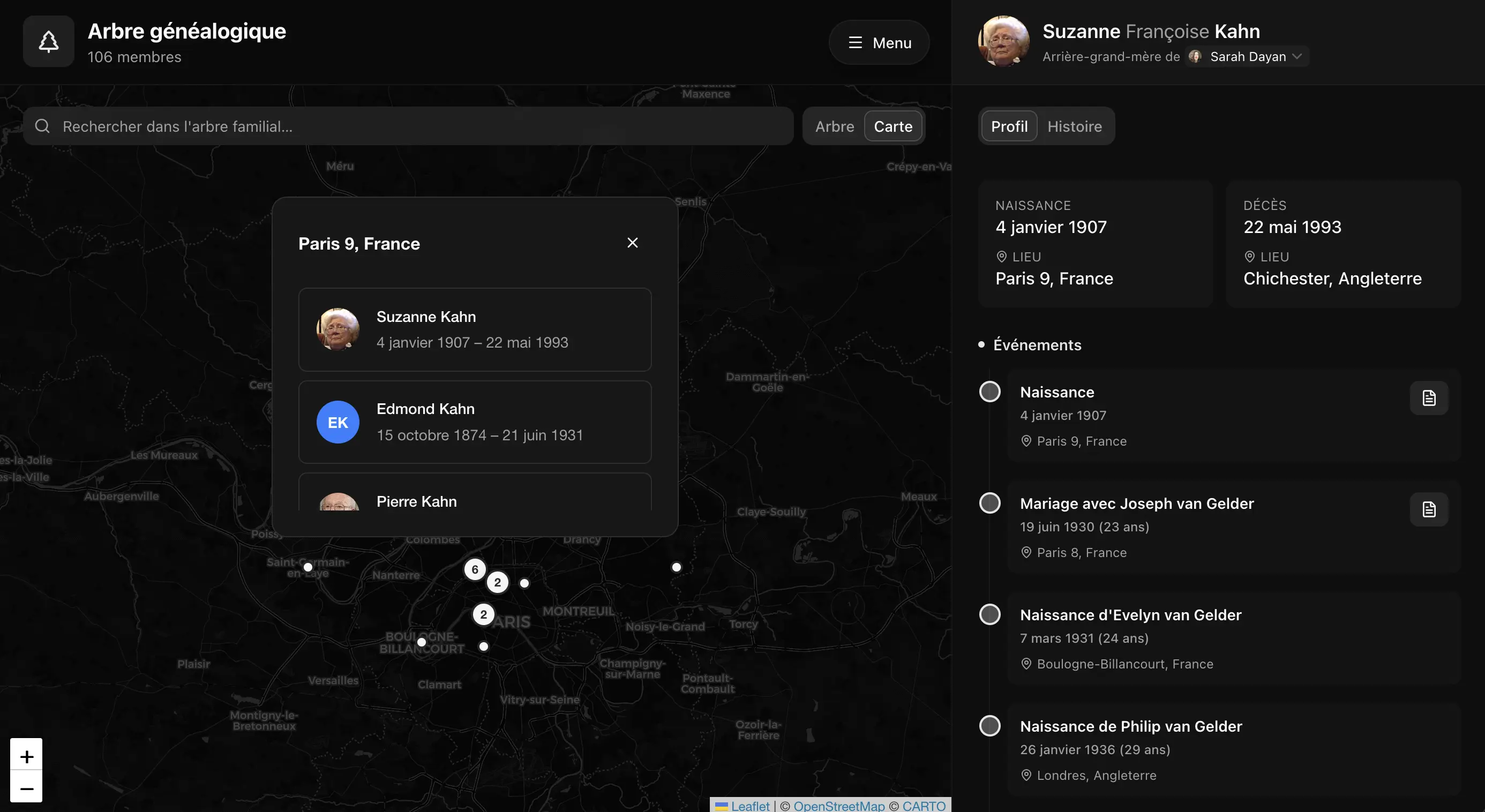Image resolution: width=1485 pixels, height=812 pixels.
Task: Open the OpenStreetMap attribution link
Action: (x=839, y=806)
